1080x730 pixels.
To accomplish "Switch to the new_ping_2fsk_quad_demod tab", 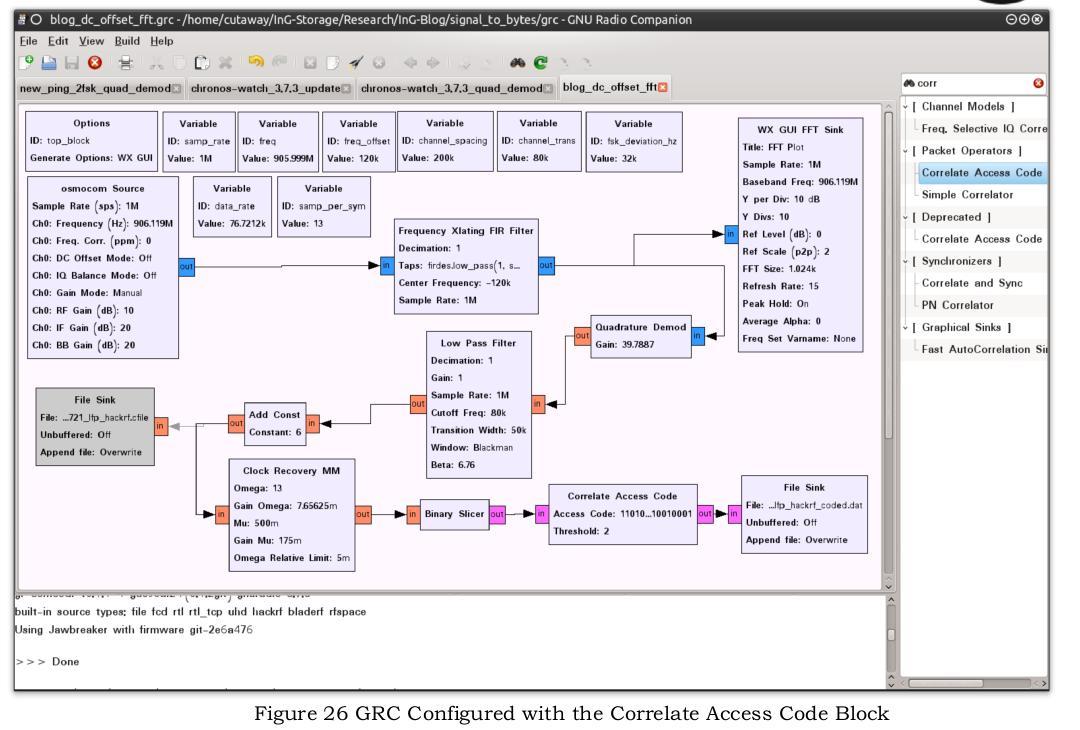I will tap(95, 88).
